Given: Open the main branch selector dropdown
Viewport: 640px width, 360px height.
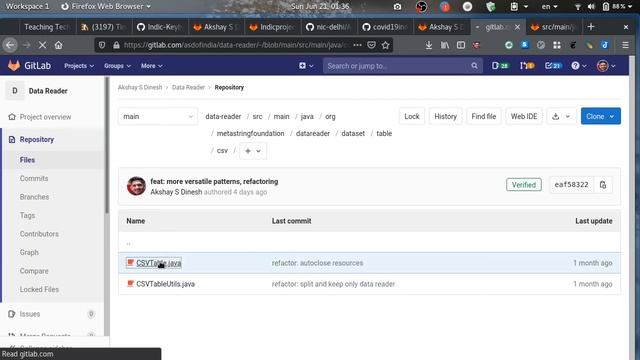Looking at the screenshot, I should click(158, 116).
